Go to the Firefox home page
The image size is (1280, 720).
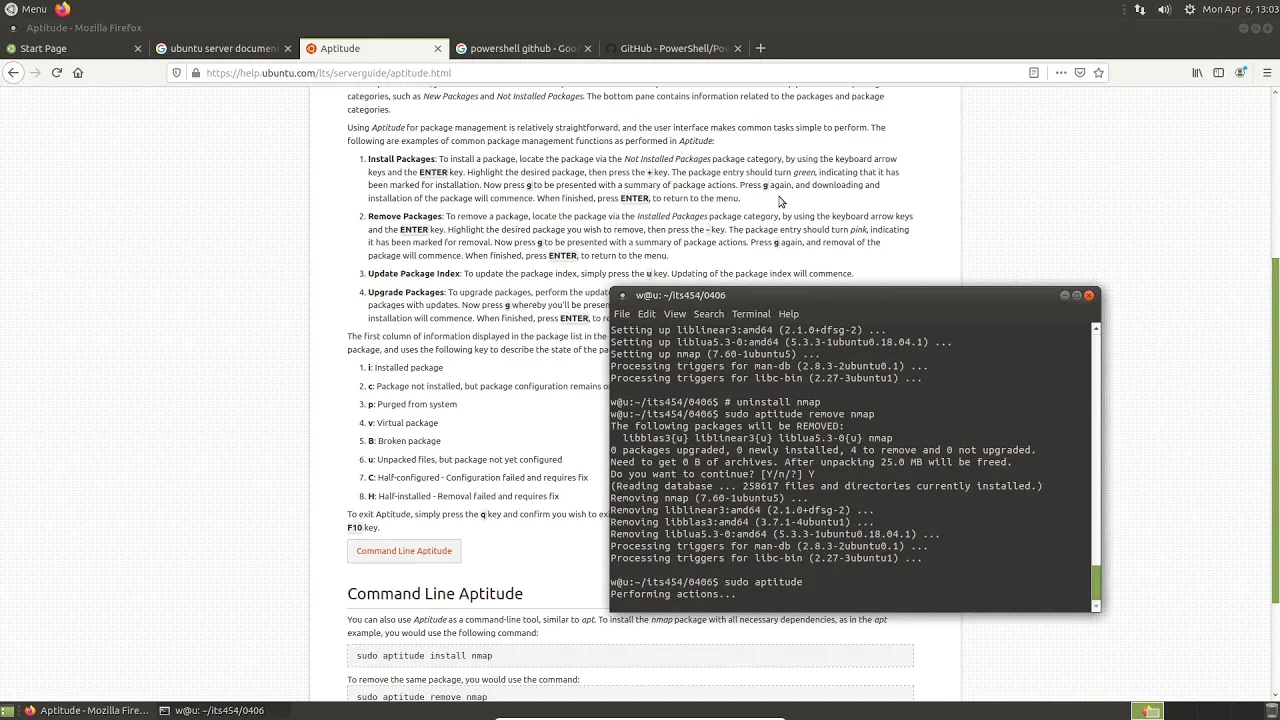point(78,72)
